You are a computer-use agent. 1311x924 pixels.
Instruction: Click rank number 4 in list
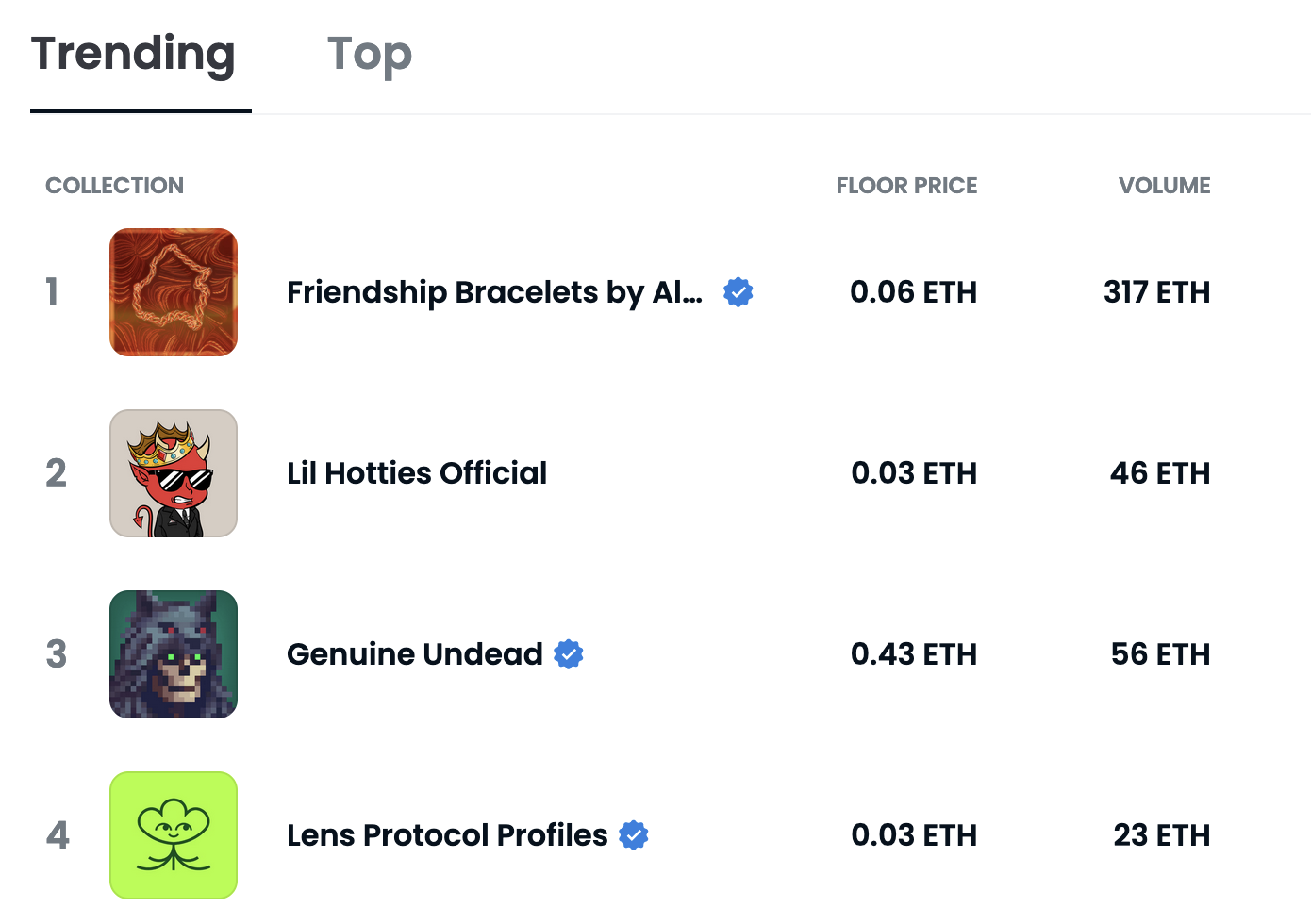click(x=58, y=835)
